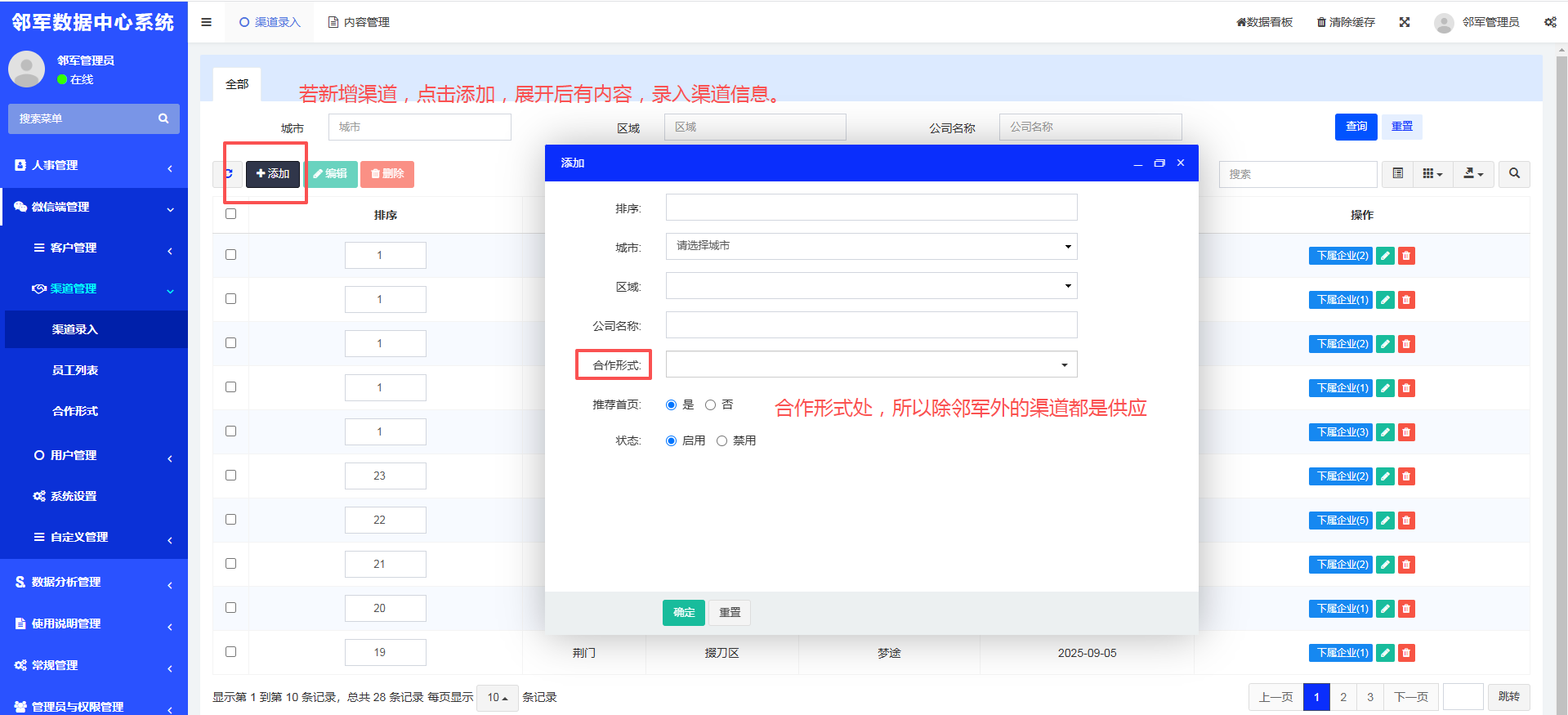
Task: Maximize the 添加 dialog
Action: [x=1159, y=163]
